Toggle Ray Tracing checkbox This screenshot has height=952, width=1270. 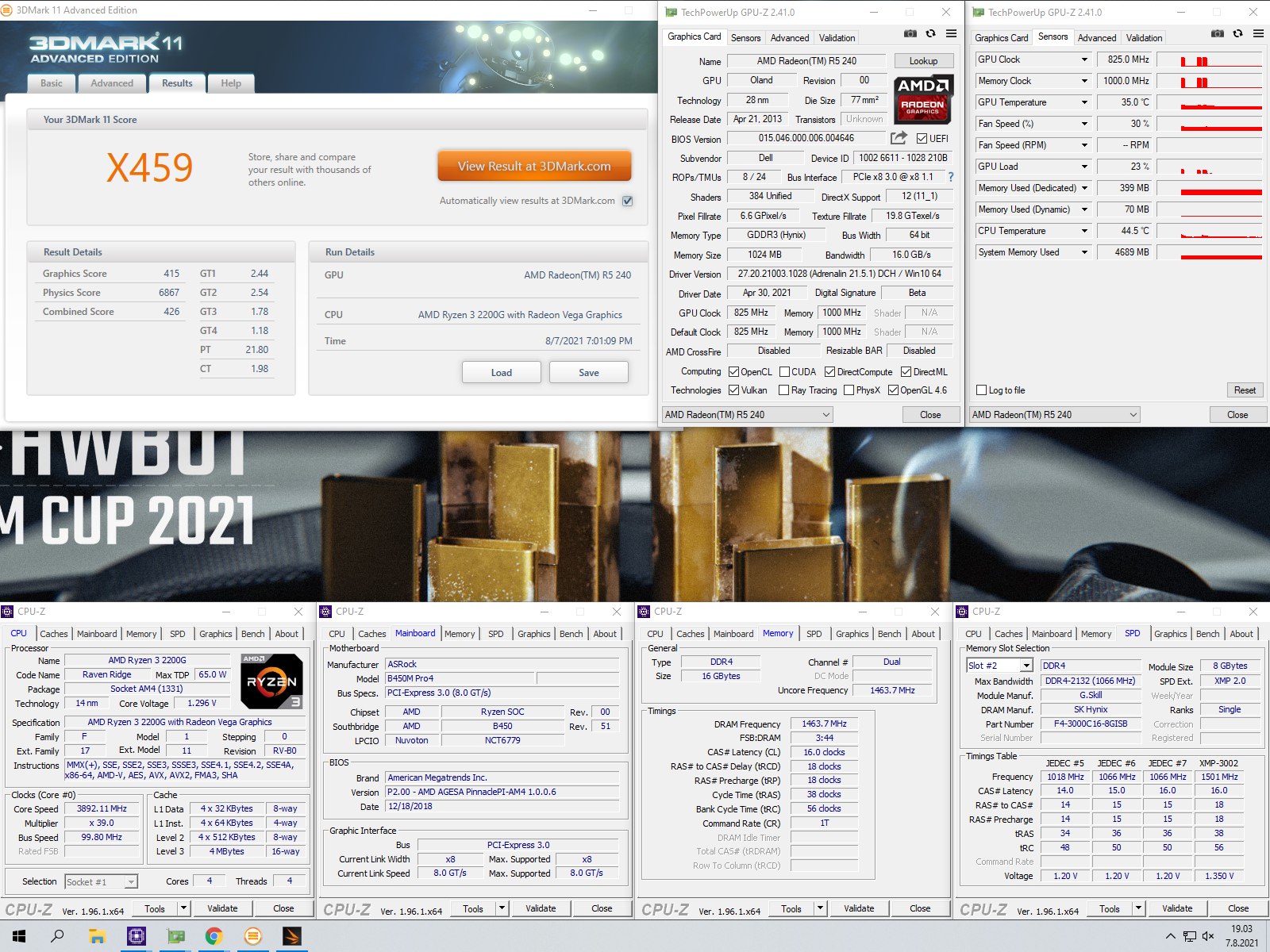point(784,390)
